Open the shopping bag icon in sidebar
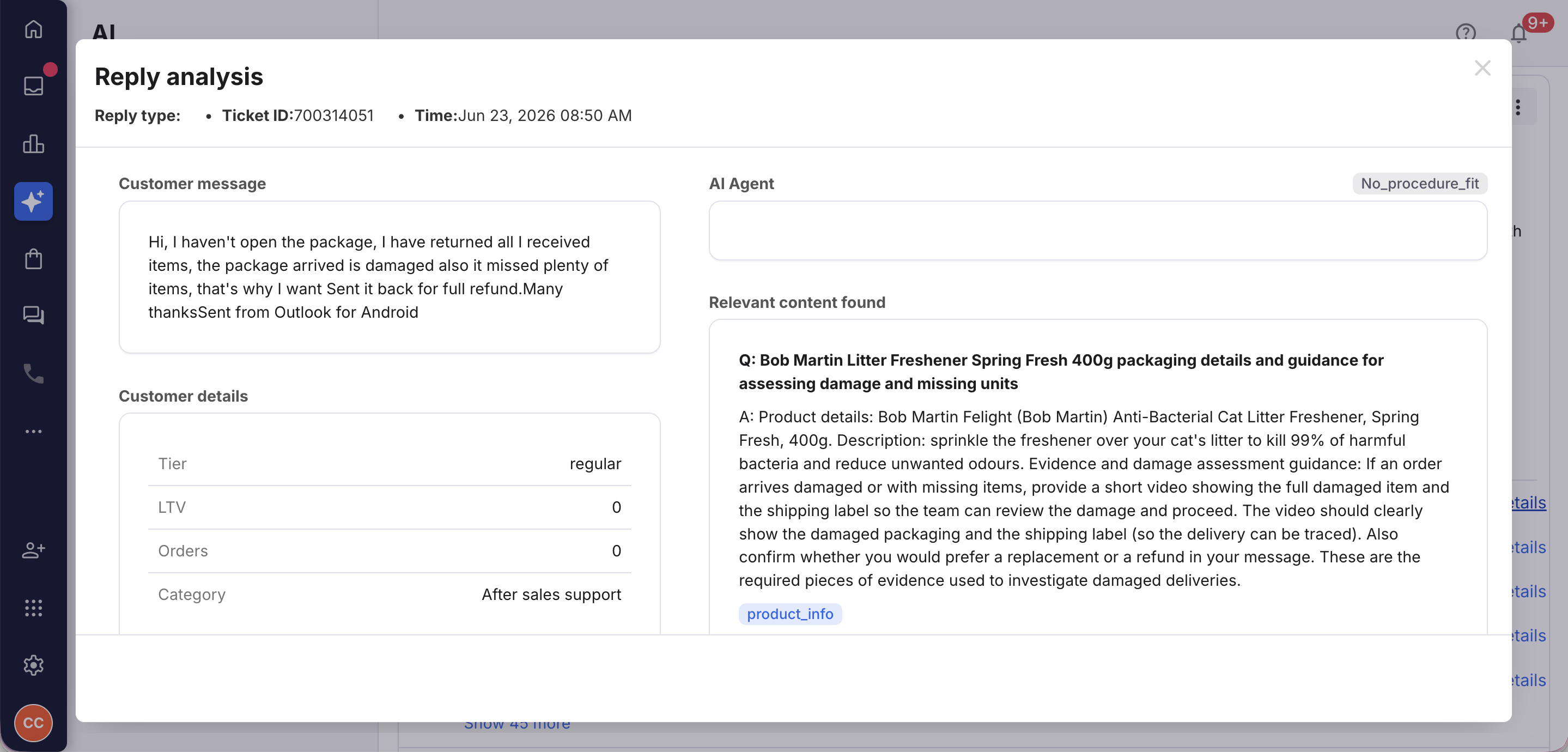1568x752 pixels. click(x=33, y=259)
